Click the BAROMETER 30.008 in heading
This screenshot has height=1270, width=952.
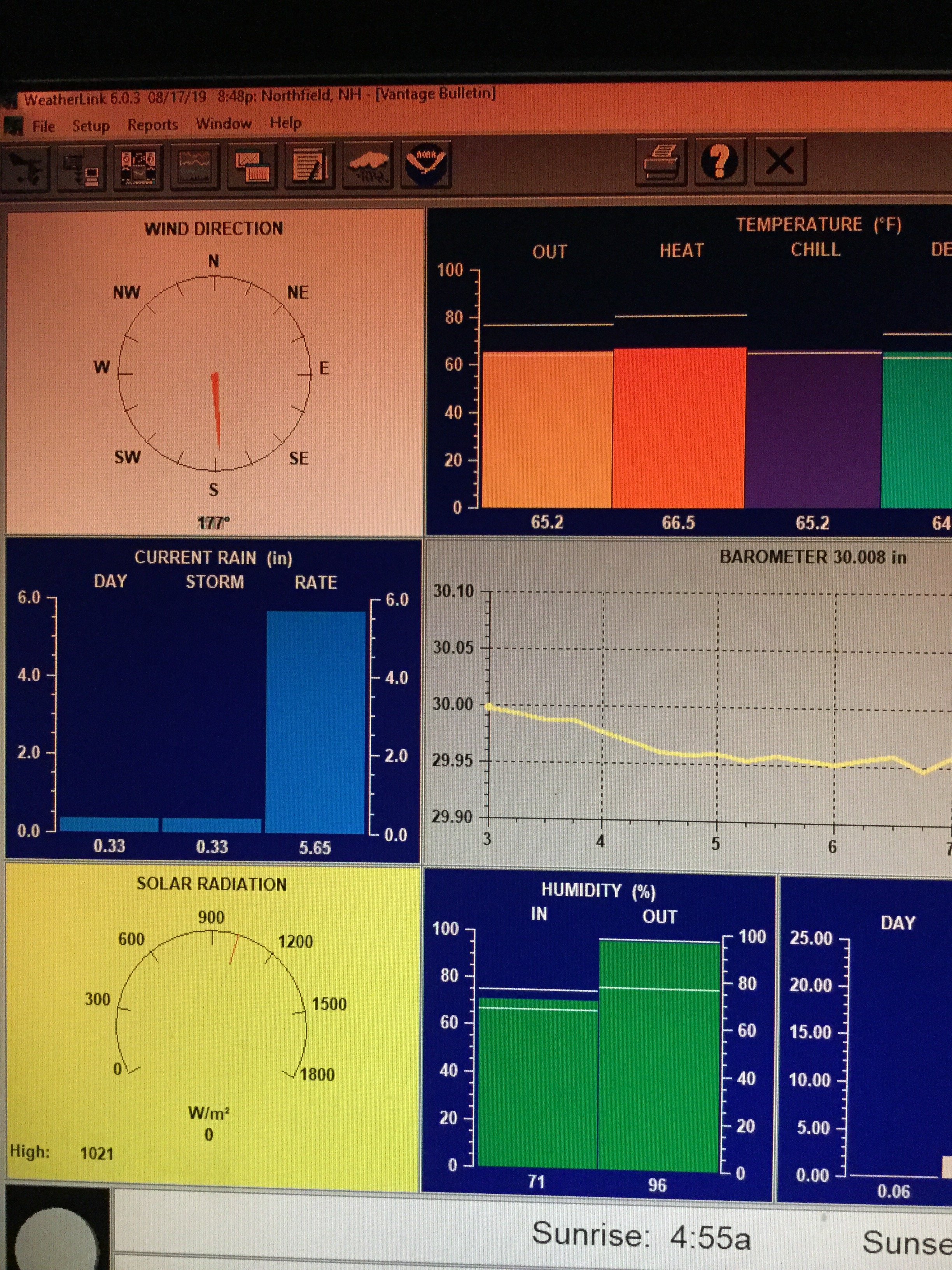pos(813,557)
